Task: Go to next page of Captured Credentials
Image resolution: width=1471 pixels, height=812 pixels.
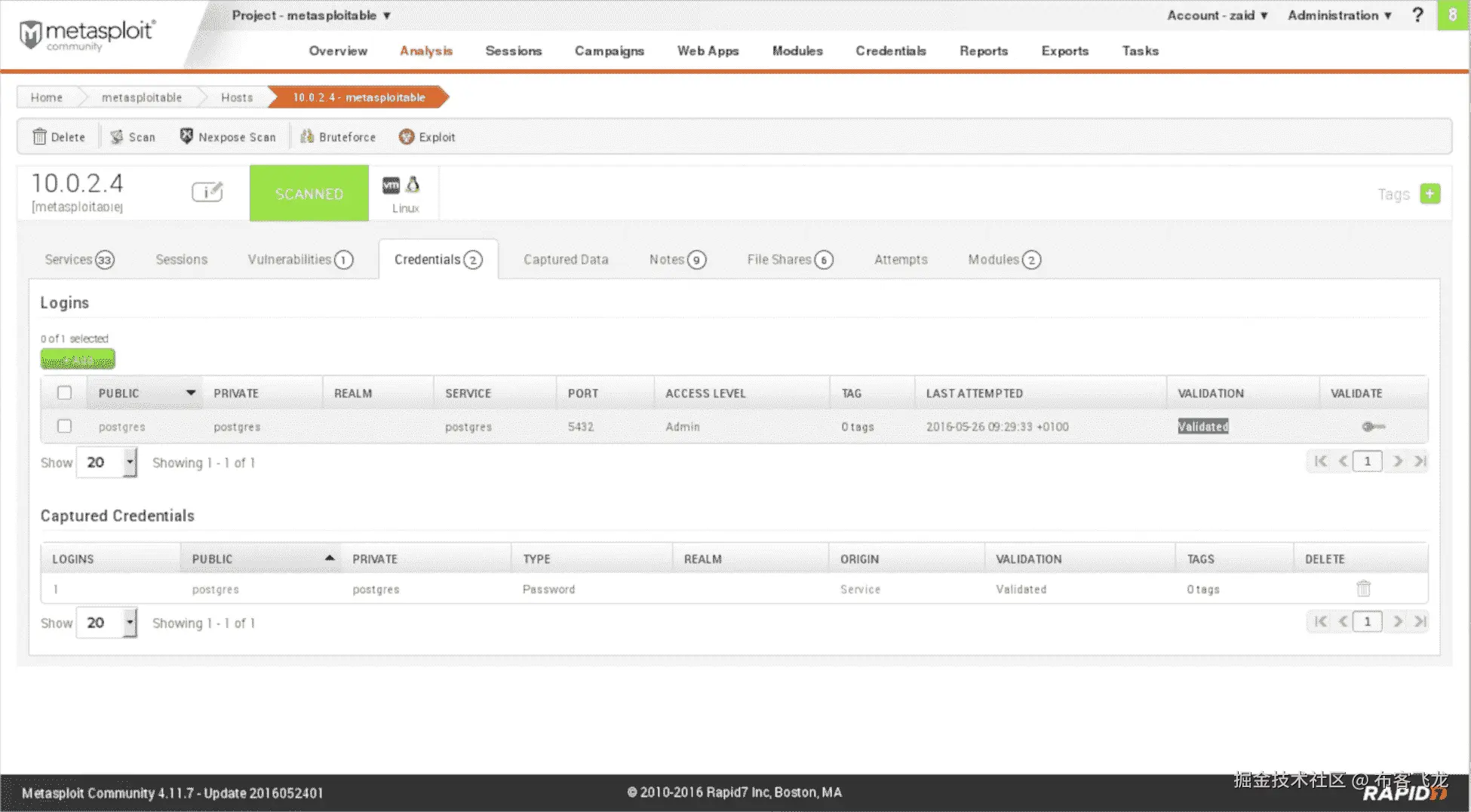Action: tap(1398, 621)
